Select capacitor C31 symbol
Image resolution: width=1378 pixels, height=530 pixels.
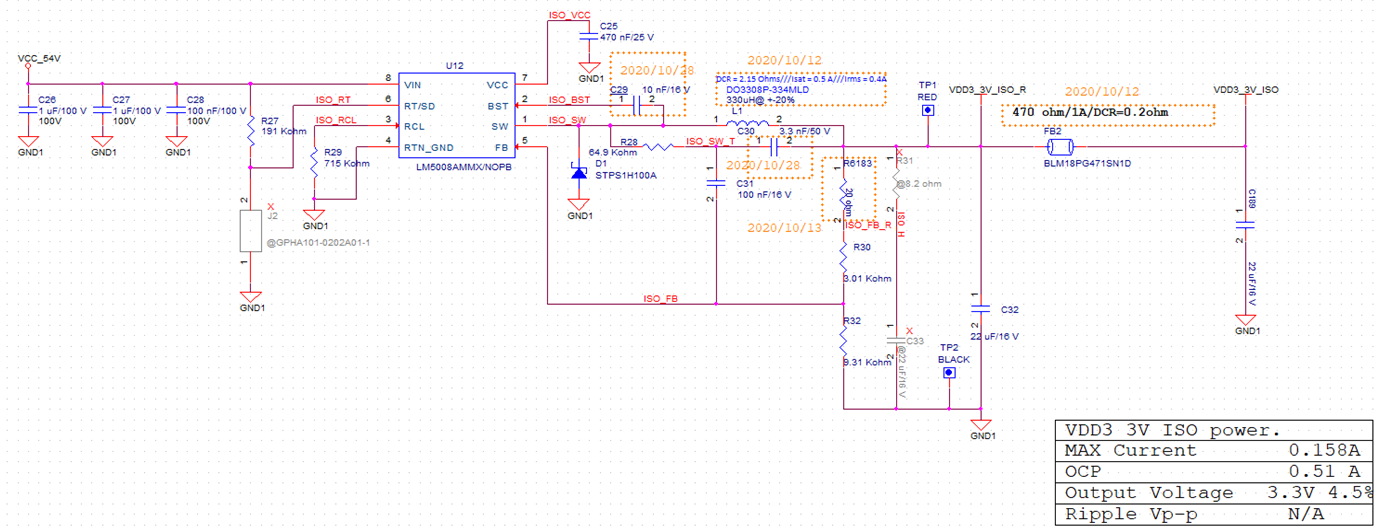(x=716, y=183)
